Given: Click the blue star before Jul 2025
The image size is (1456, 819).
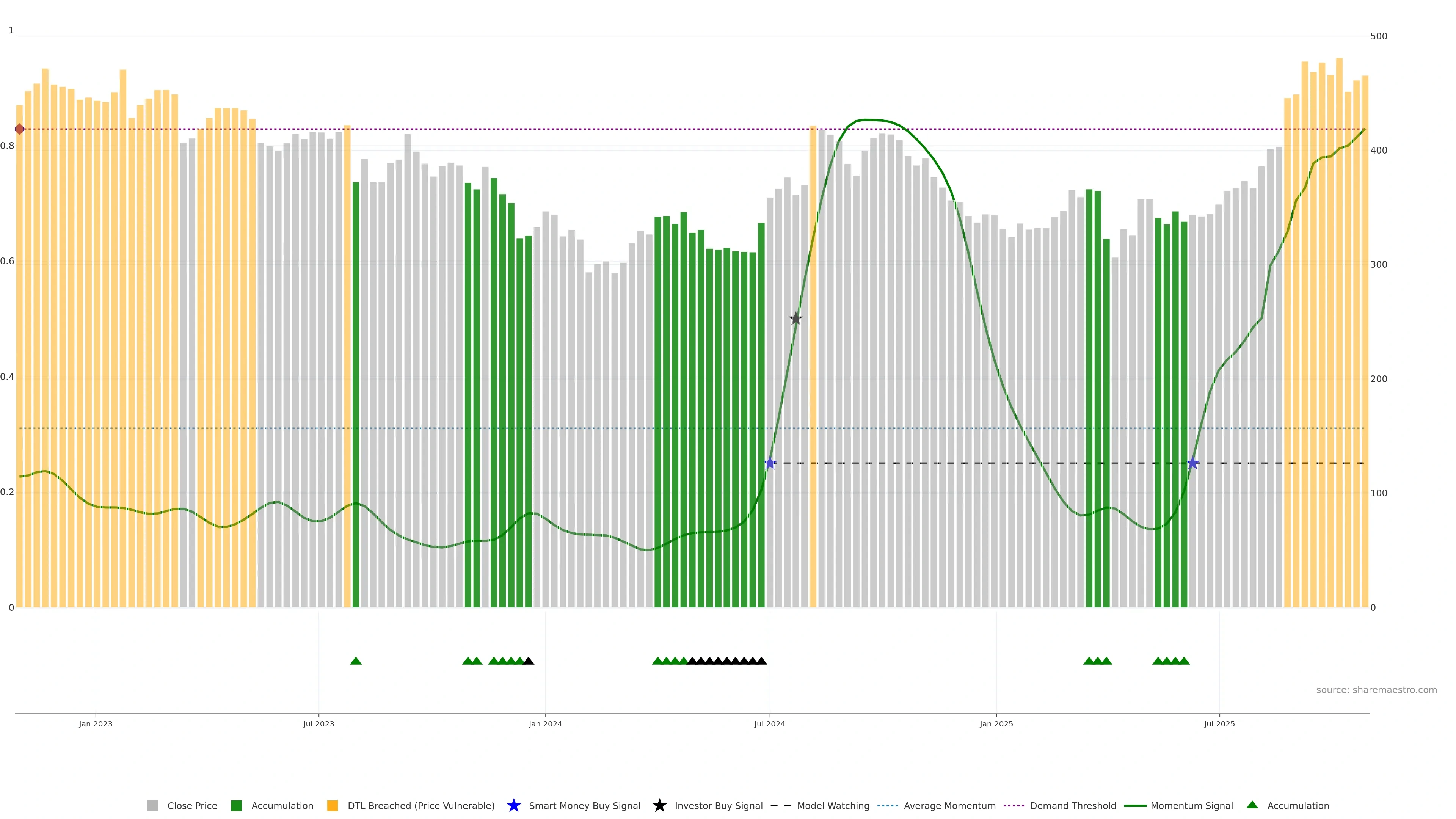Looking at the screenshot, I should (1192, 463).
